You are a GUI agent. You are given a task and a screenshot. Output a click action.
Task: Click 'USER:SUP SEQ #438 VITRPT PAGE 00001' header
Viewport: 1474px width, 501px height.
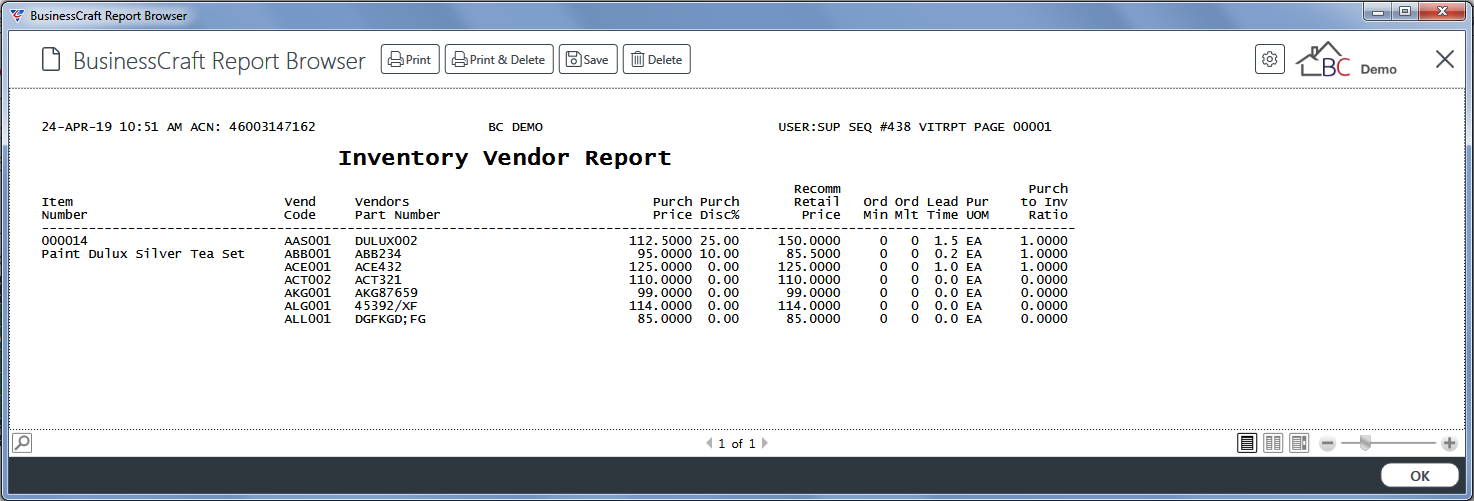point(915,127)
